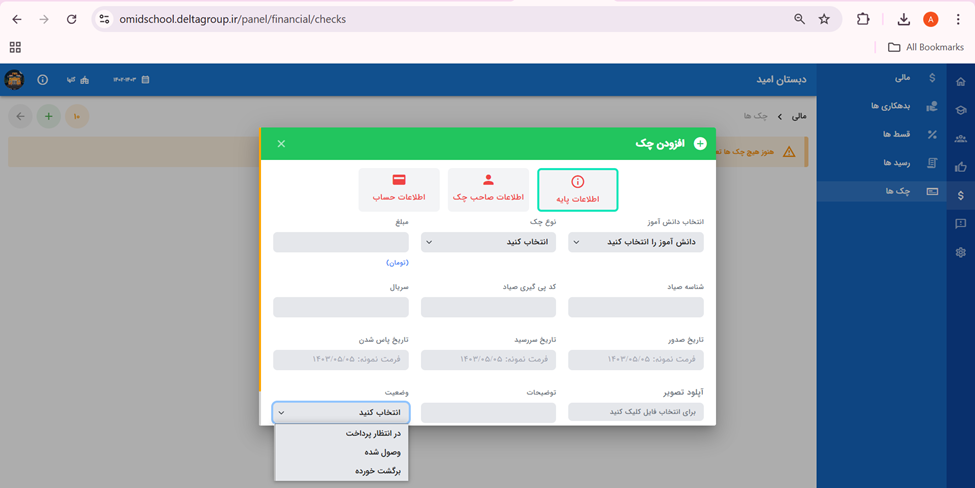The image size is (975, 488).
Task: Click the browser forward arrow
Action: point(44,19)
